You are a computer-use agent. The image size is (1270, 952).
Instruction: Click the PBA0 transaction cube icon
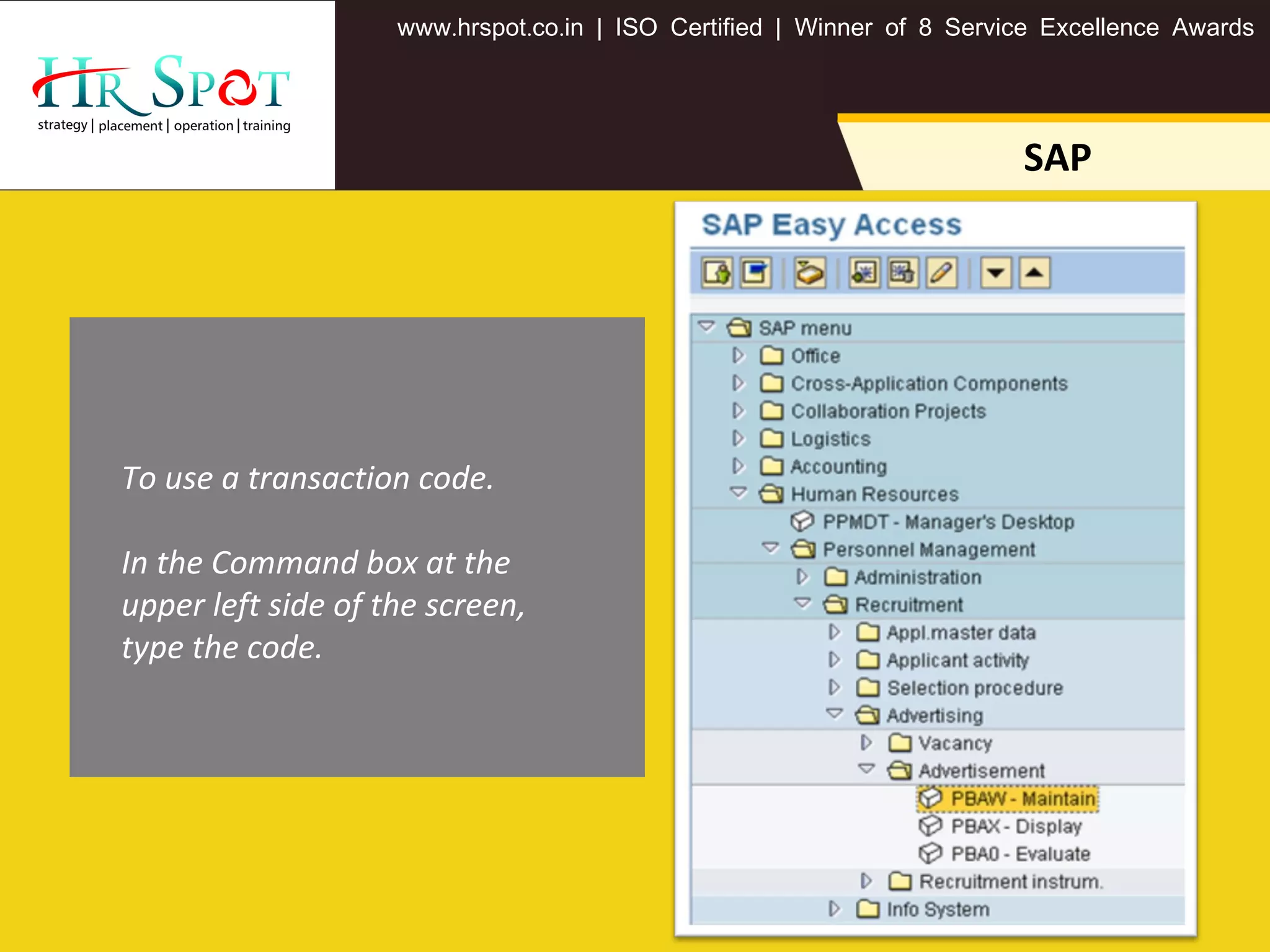point(930,853)
